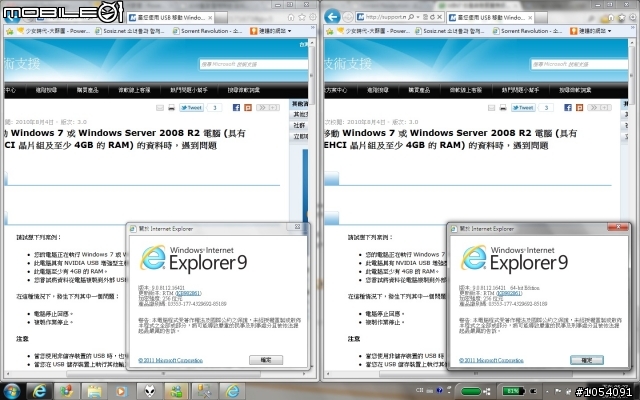Click second nav menu item in left window

[x=46, y=90]
